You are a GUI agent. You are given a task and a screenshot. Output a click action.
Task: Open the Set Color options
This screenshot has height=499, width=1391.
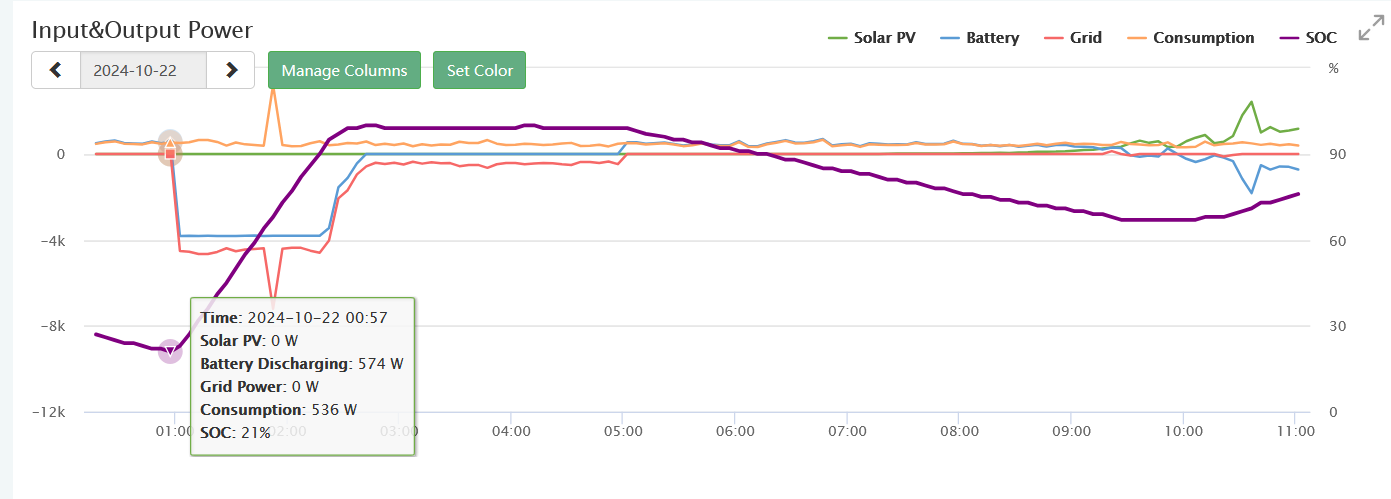tap(479, 70)
